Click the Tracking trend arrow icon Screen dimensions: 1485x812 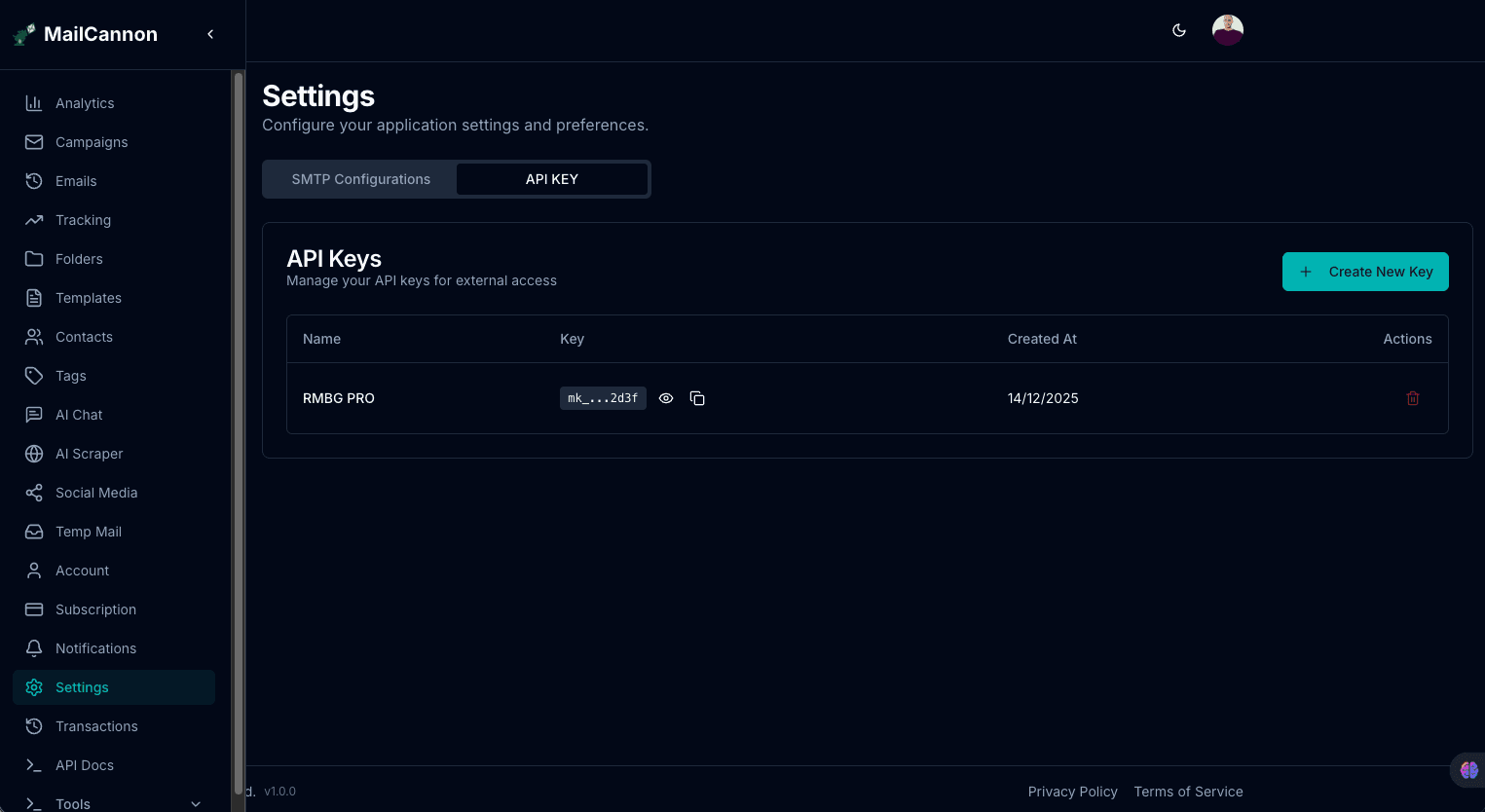point(34,220)
